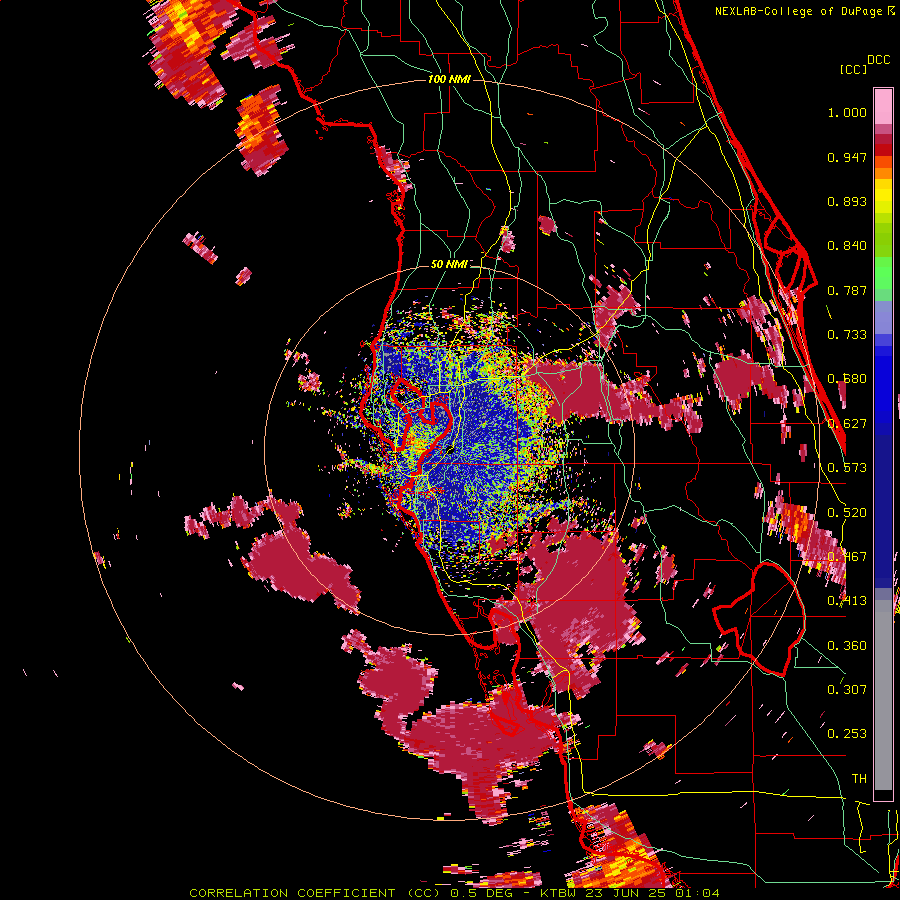Click the 0.253 color scale value
Image resolution: width=900 pixels, height=900 pixels.
click(x=847, y=734)
